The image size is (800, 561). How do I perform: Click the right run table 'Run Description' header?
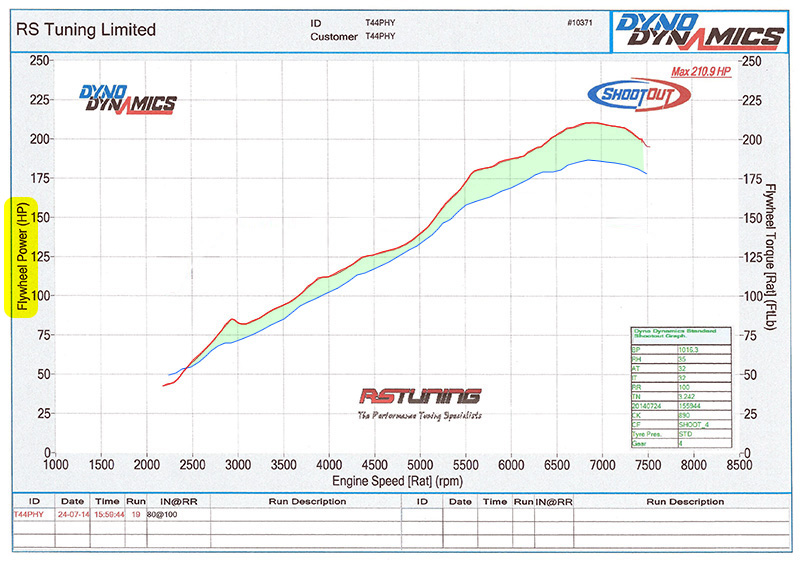[685, 502]
